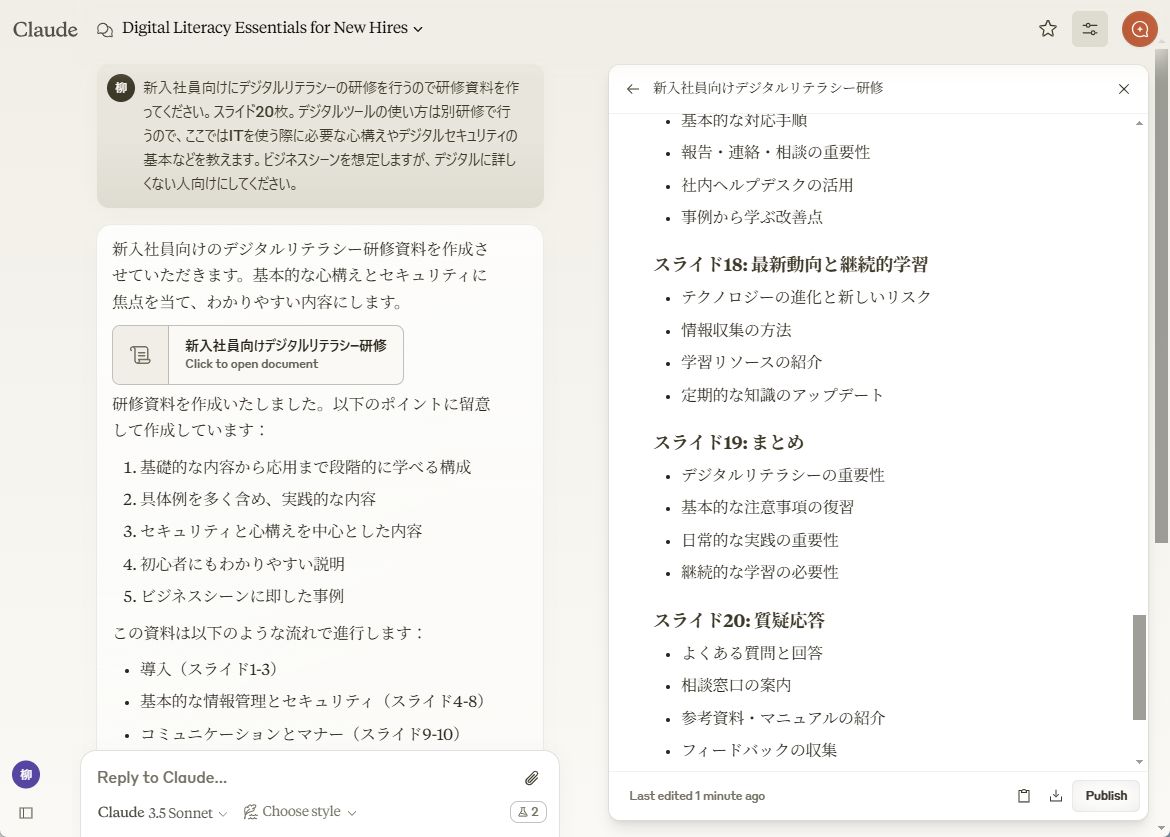Click list item 具体例を多く含め、実践的な内容

point(258,499)
